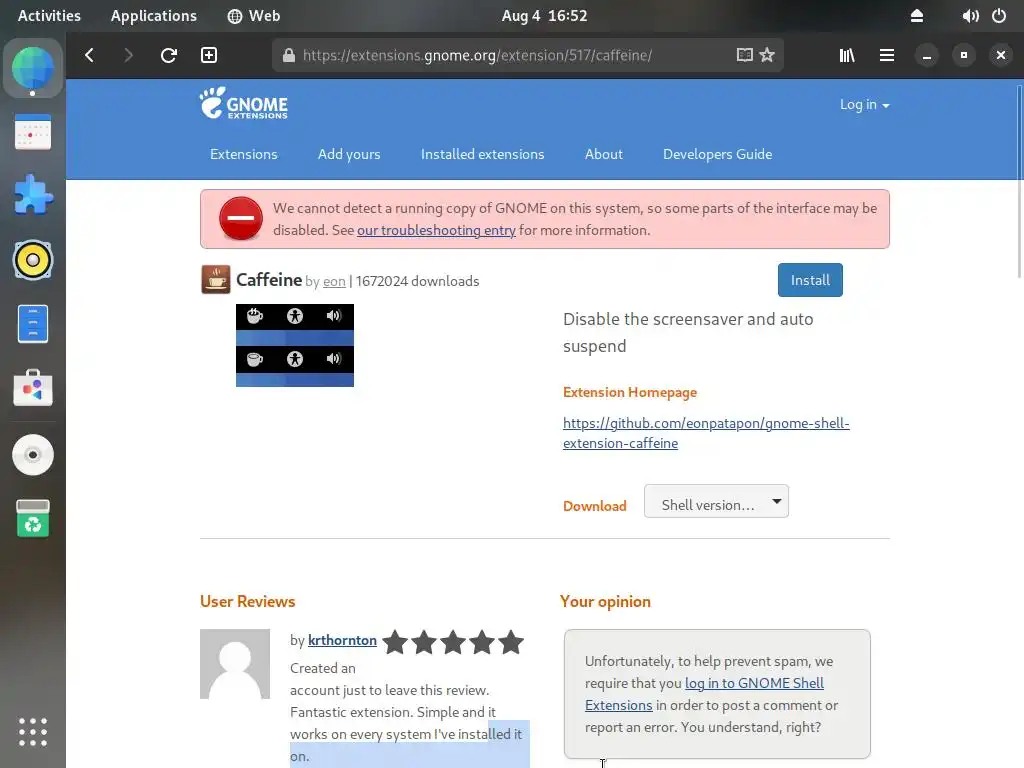Open the Activities overview
This screenshot has height=768, width=1024.
pos(49,16)
